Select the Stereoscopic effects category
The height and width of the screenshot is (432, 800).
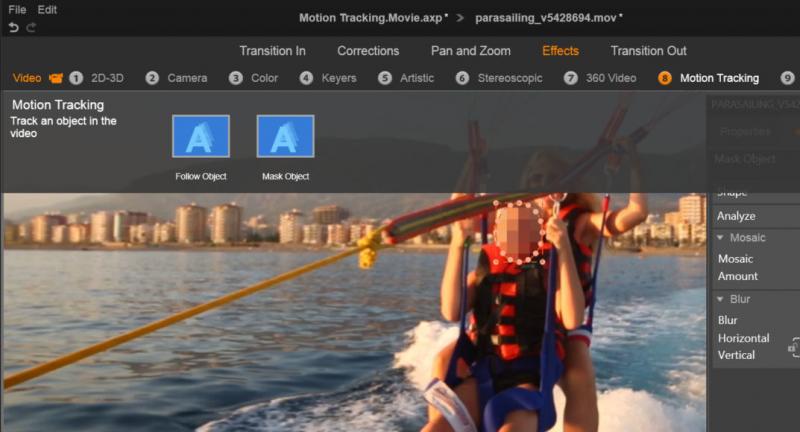pos(510,78)
